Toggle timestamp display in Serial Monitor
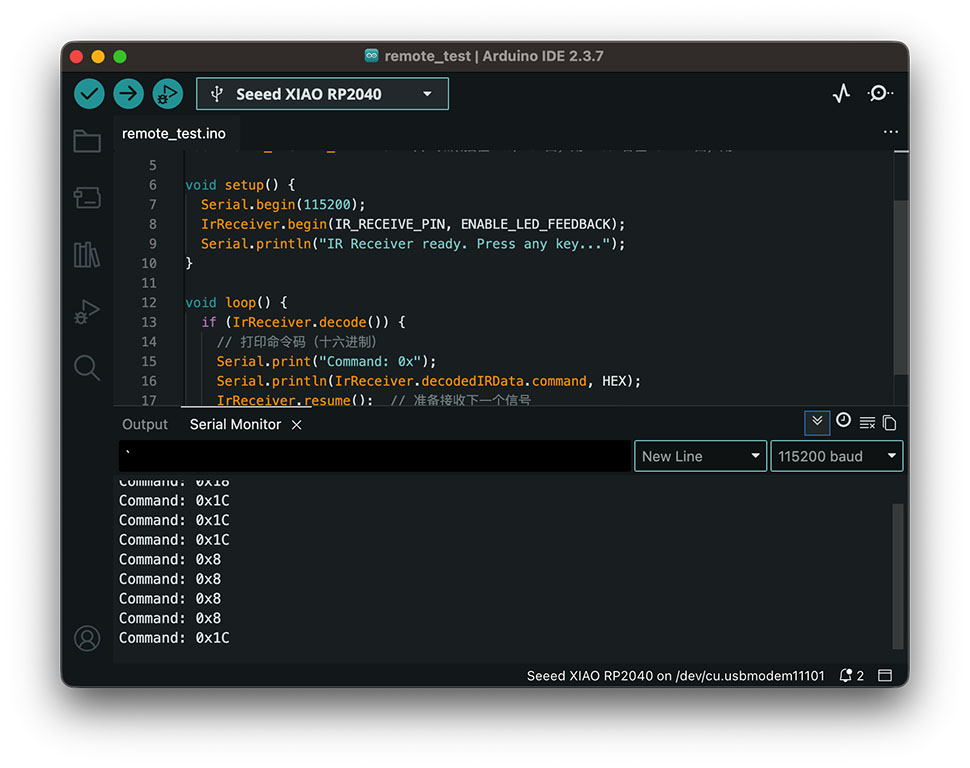Image resolution: width=970 pixels, height=768 pixels. [843, 421]
